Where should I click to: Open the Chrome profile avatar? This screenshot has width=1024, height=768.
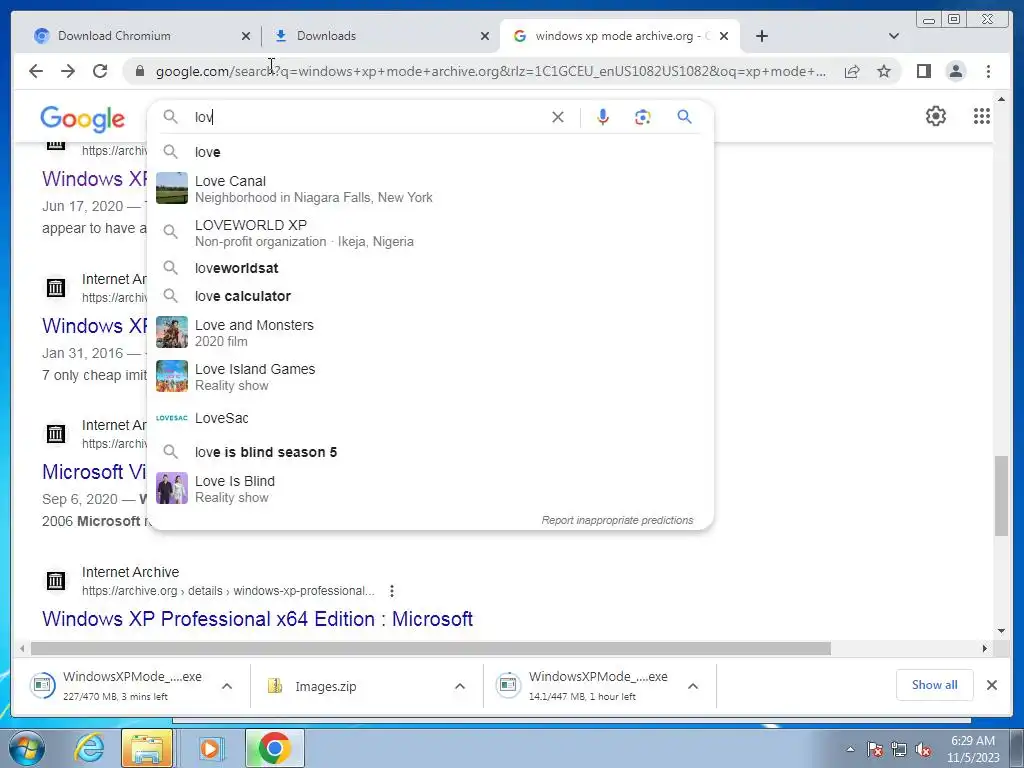(x=955, y=71)
